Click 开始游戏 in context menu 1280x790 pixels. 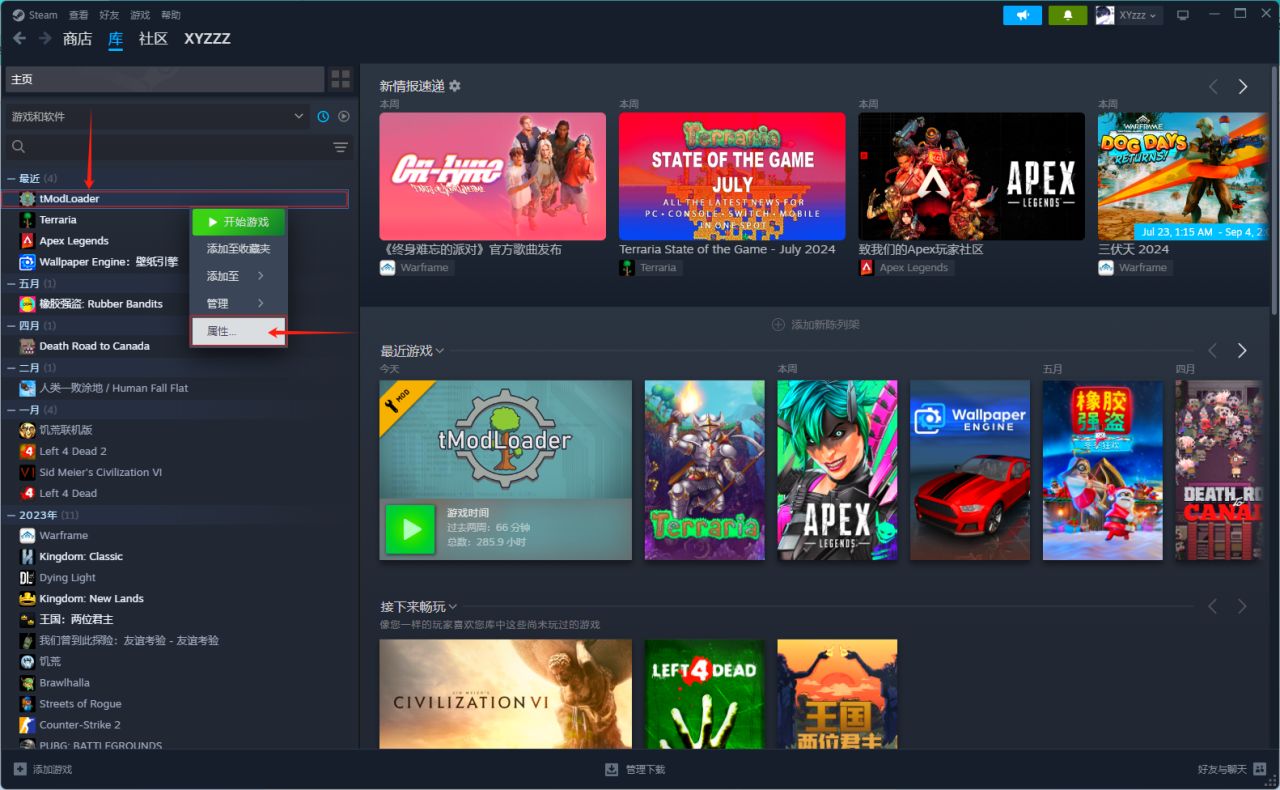point(238,221)
